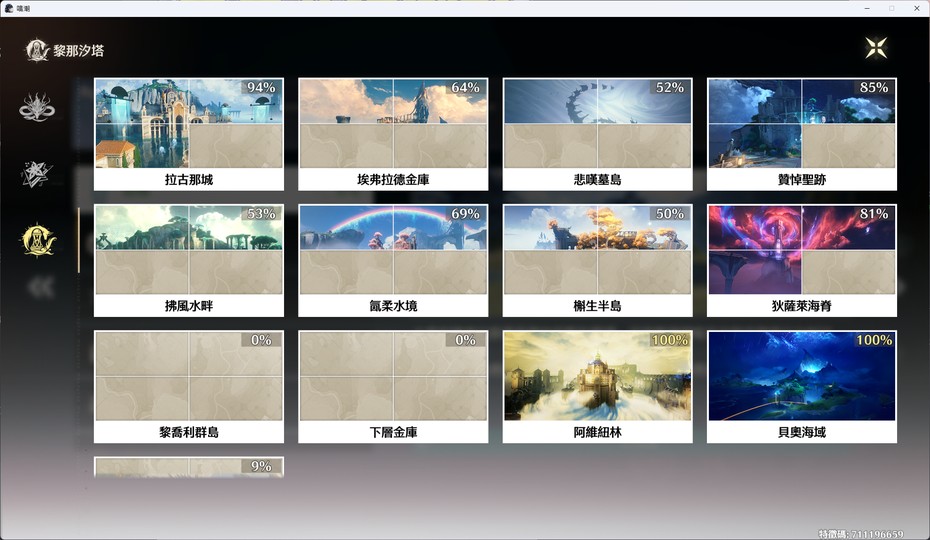The width and height of the screenshot is (930, 540).
Task: Click the 100% label on 阿維紐林
Action: tap(670, 340)
